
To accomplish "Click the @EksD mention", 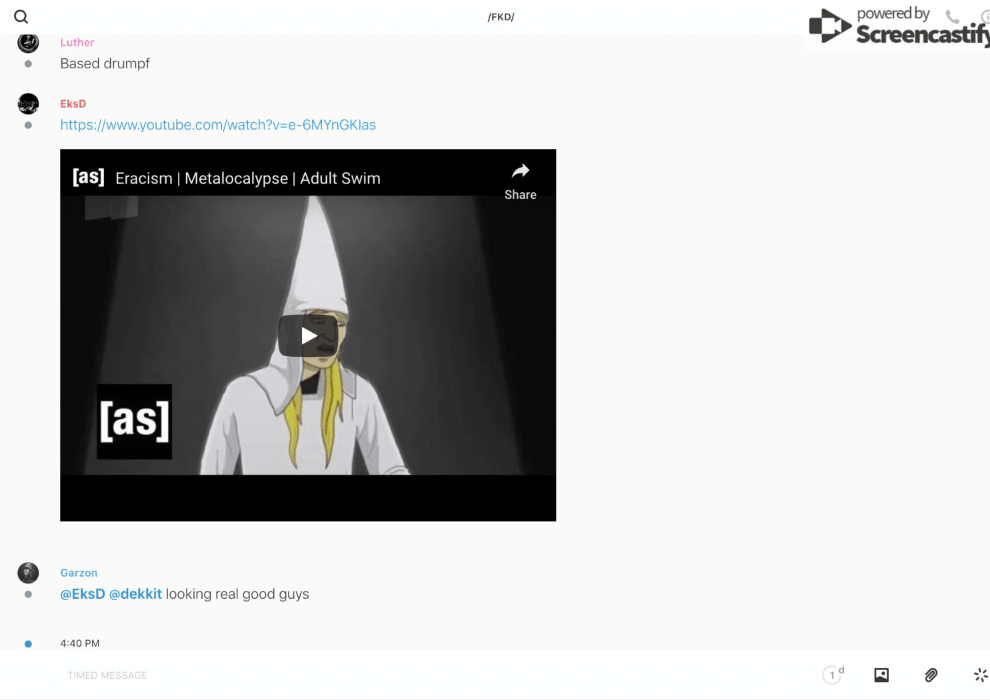I will click(82, 594).
